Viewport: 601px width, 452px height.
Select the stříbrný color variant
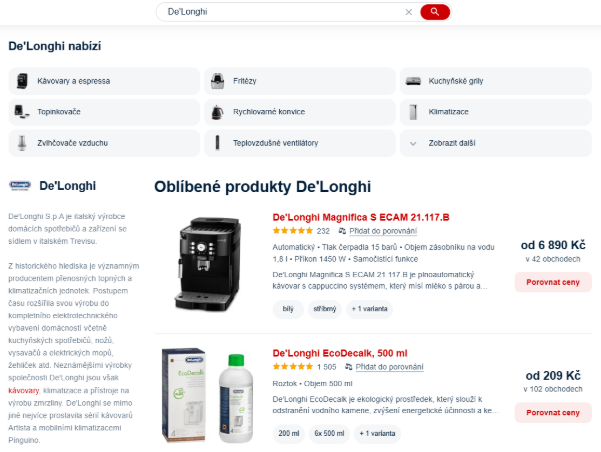(325, 309)
